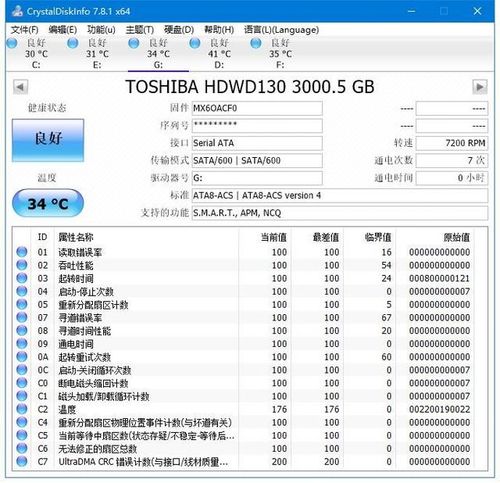
Task: Click the S.M.A.R.T., APM, NCQ features field
Action: tap(340, 213)
